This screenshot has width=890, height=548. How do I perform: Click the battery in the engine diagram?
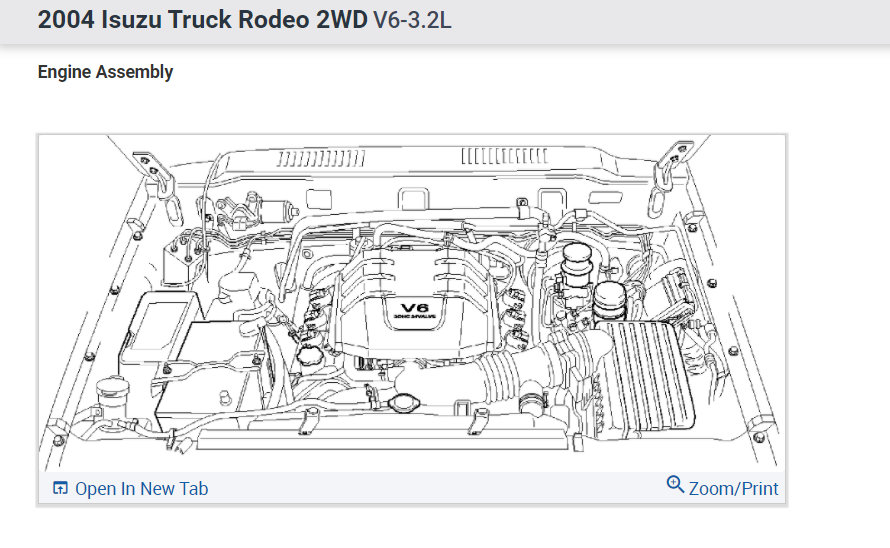coord(210,369)
